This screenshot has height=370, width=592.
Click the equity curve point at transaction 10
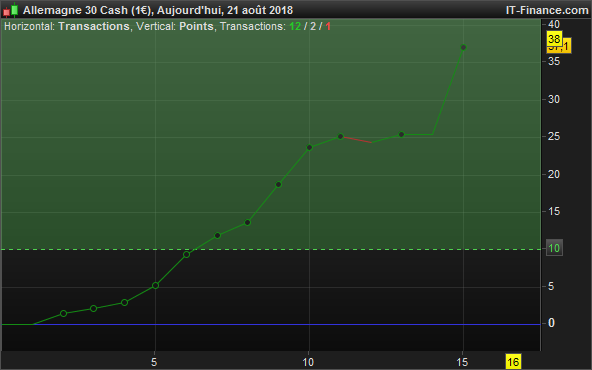point(310,148)
